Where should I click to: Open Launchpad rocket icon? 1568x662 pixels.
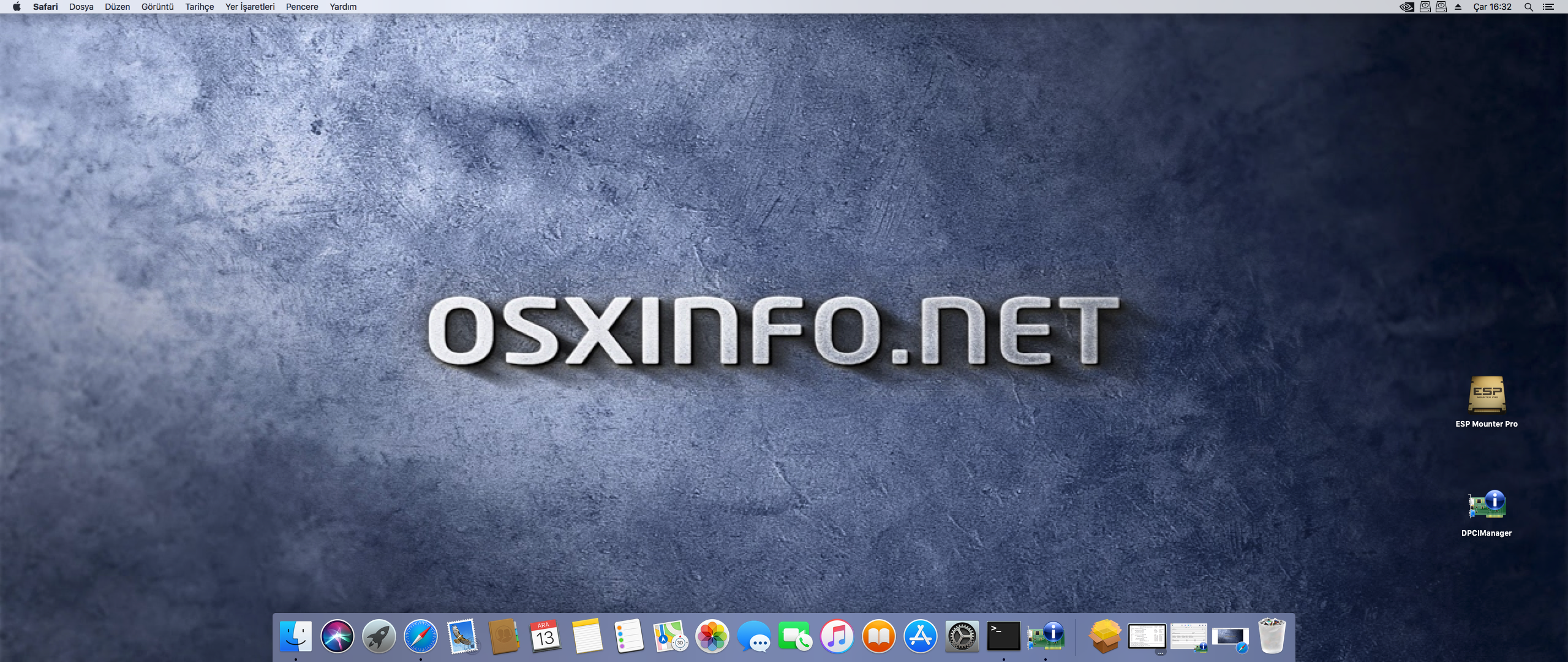pyautogui.click(x=379, y=636)
